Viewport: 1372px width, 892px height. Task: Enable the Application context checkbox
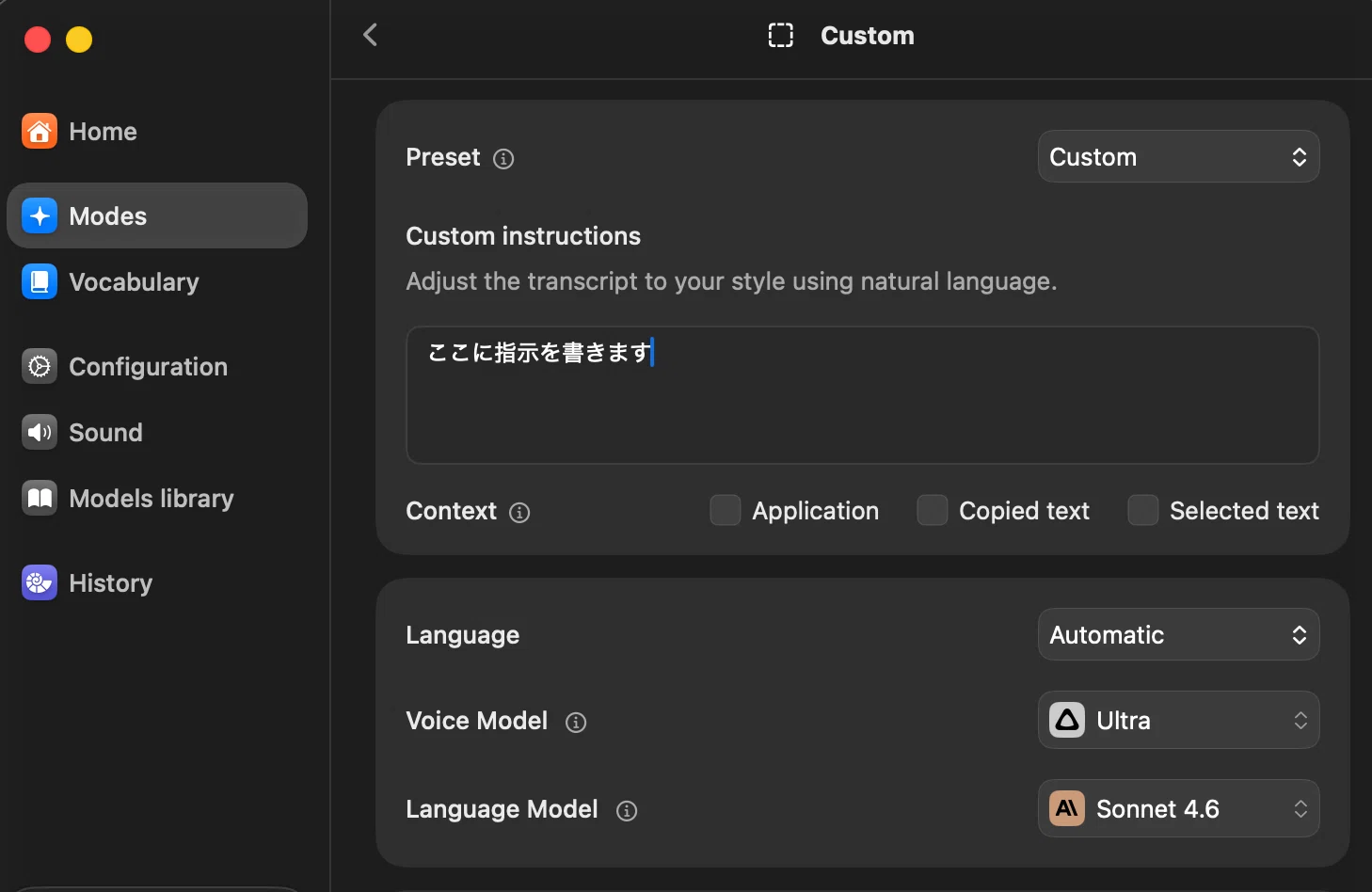click(x=726, y=511)
